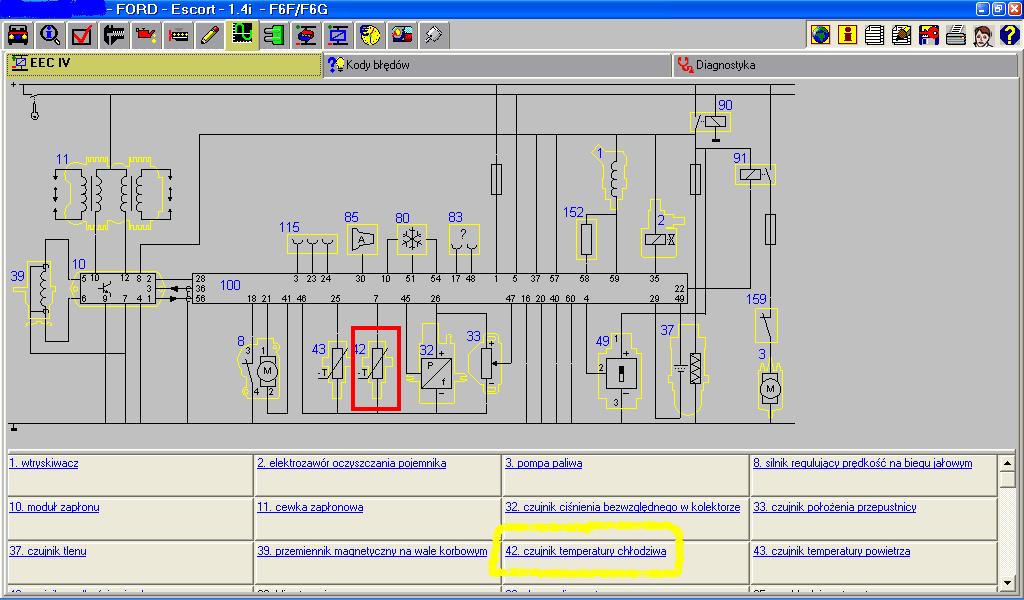Viewport: 1024px width, 600px height.
Task: Click the printer icon
Action: tap(955, 36)
